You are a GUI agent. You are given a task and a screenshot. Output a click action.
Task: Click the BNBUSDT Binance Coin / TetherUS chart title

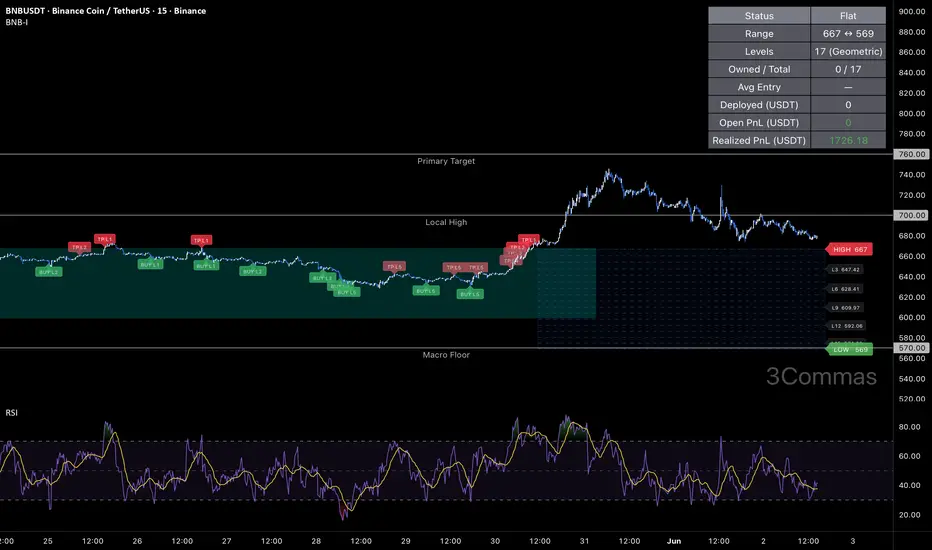click(x=106, y=11)
